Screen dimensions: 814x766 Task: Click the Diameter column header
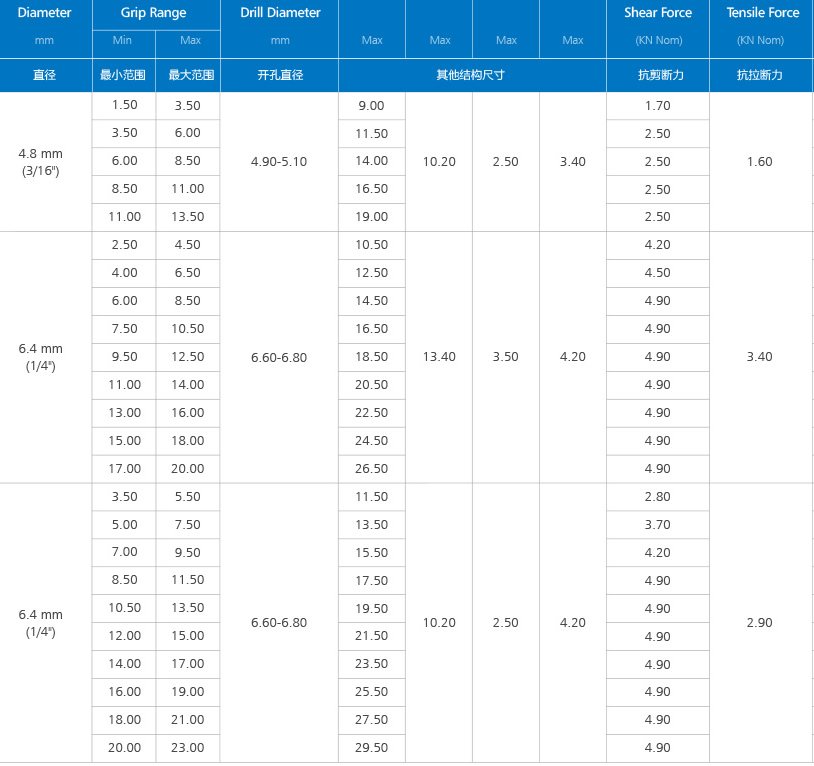(x=44, y=13)
